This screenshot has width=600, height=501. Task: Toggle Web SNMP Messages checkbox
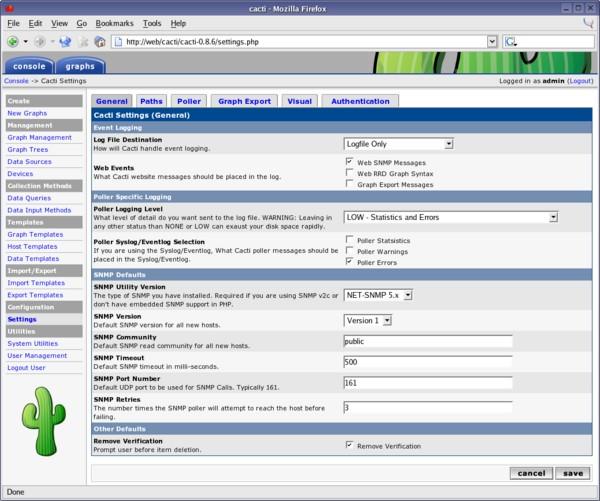click(349, 161)
